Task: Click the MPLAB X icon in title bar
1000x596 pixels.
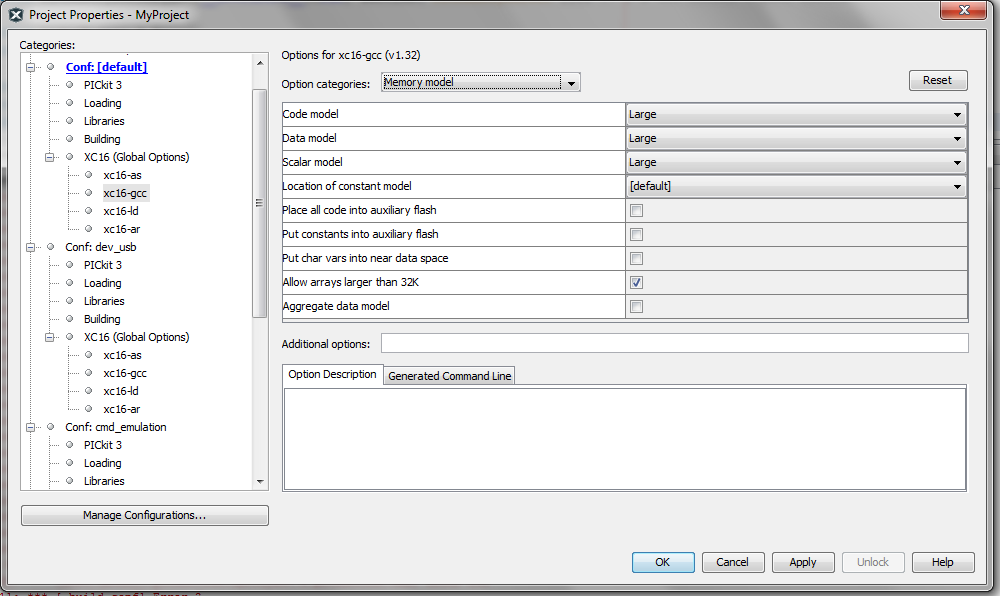Action: (16, 15)
